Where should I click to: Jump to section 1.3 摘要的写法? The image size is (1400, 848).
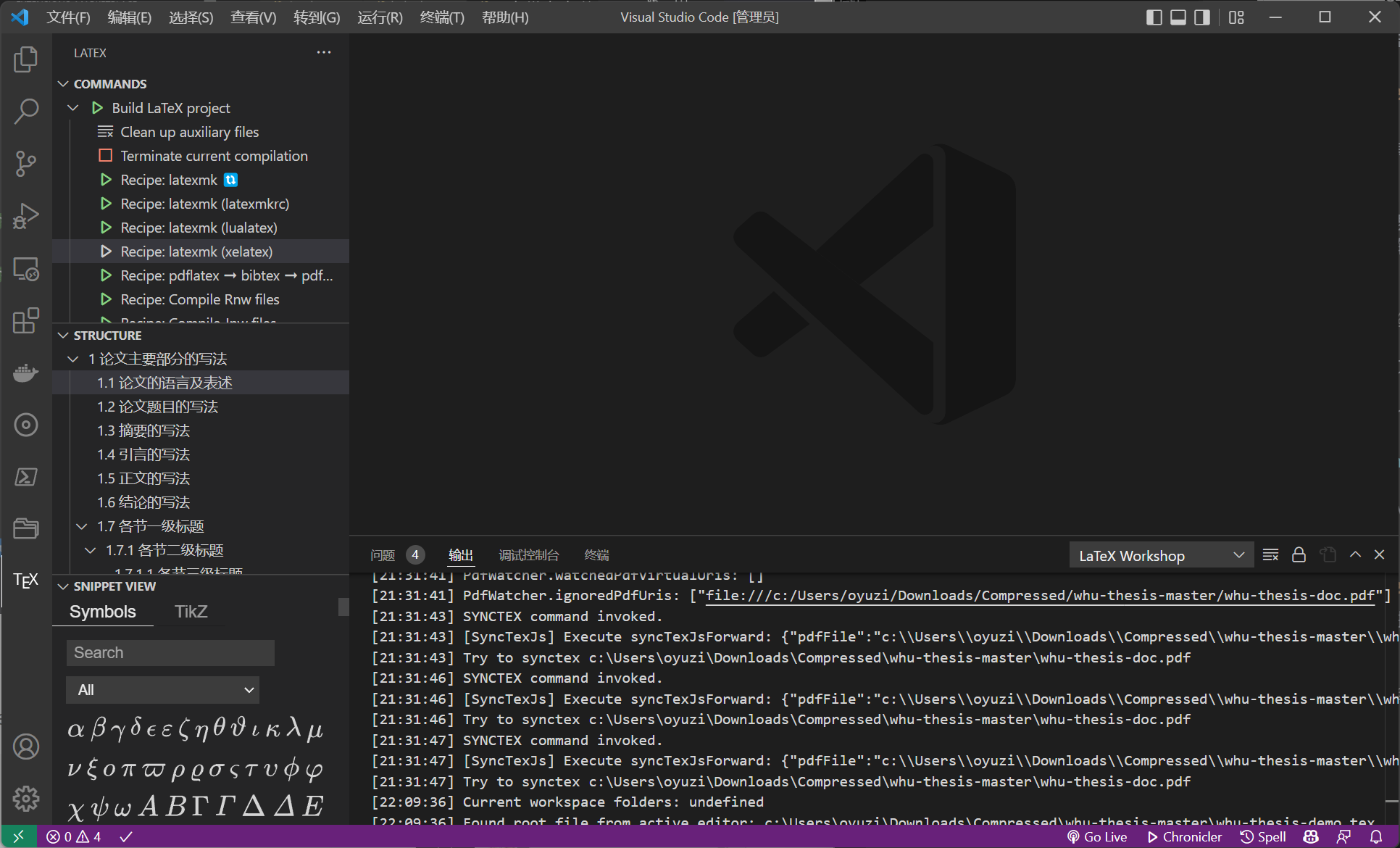point(143,431)
